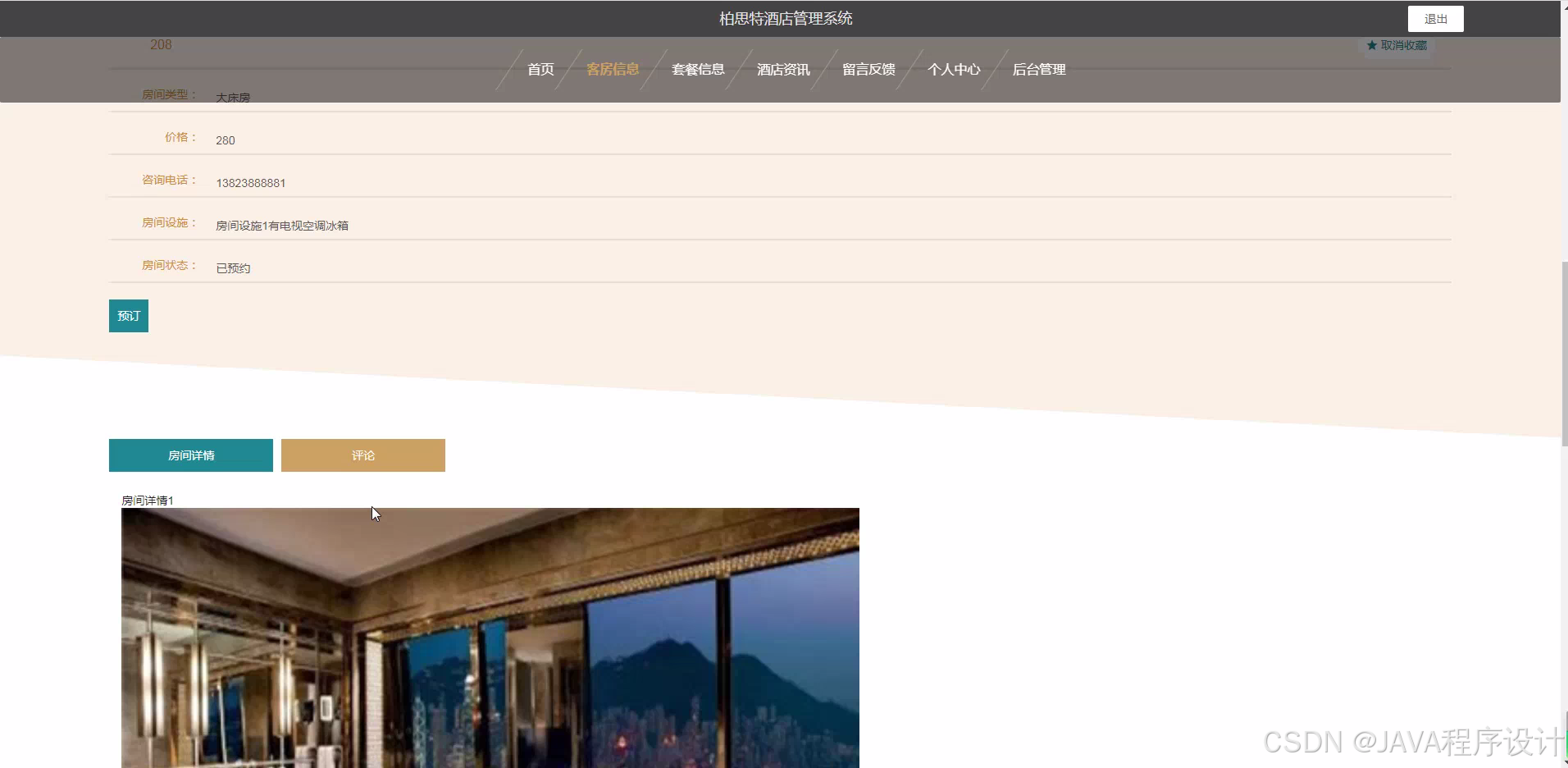
Task: Click the price value 280
Action: (226, 140)
